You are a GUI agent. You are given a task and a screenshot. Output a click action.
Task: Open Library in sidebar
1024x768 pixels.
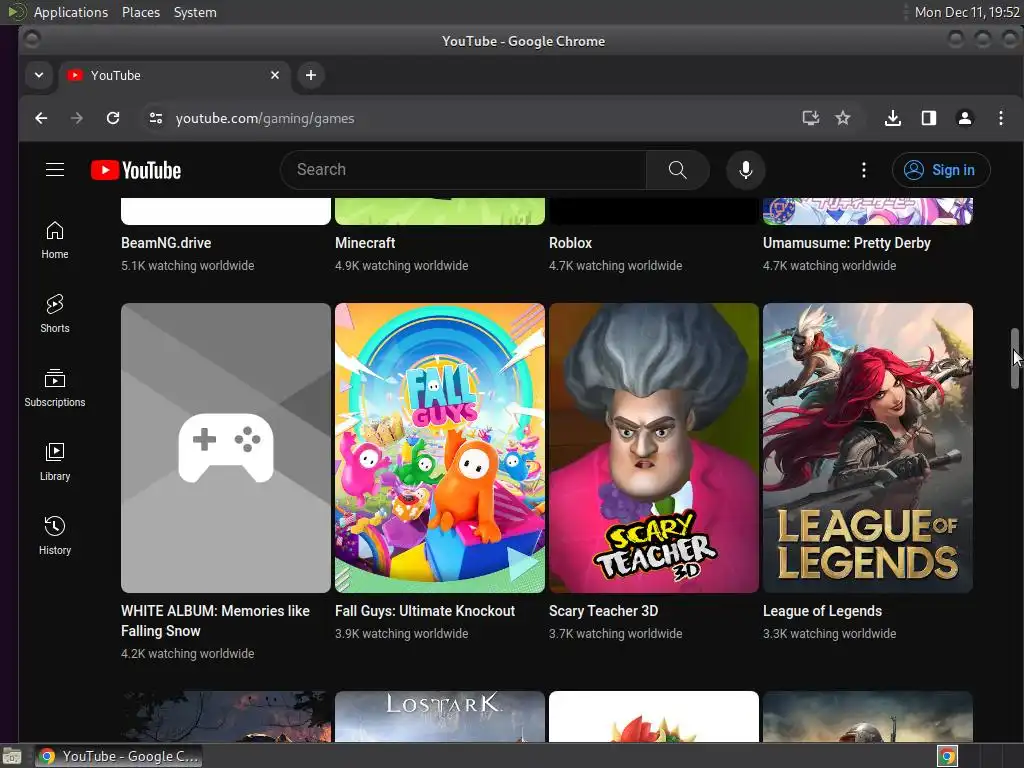(x=55, y=462)
